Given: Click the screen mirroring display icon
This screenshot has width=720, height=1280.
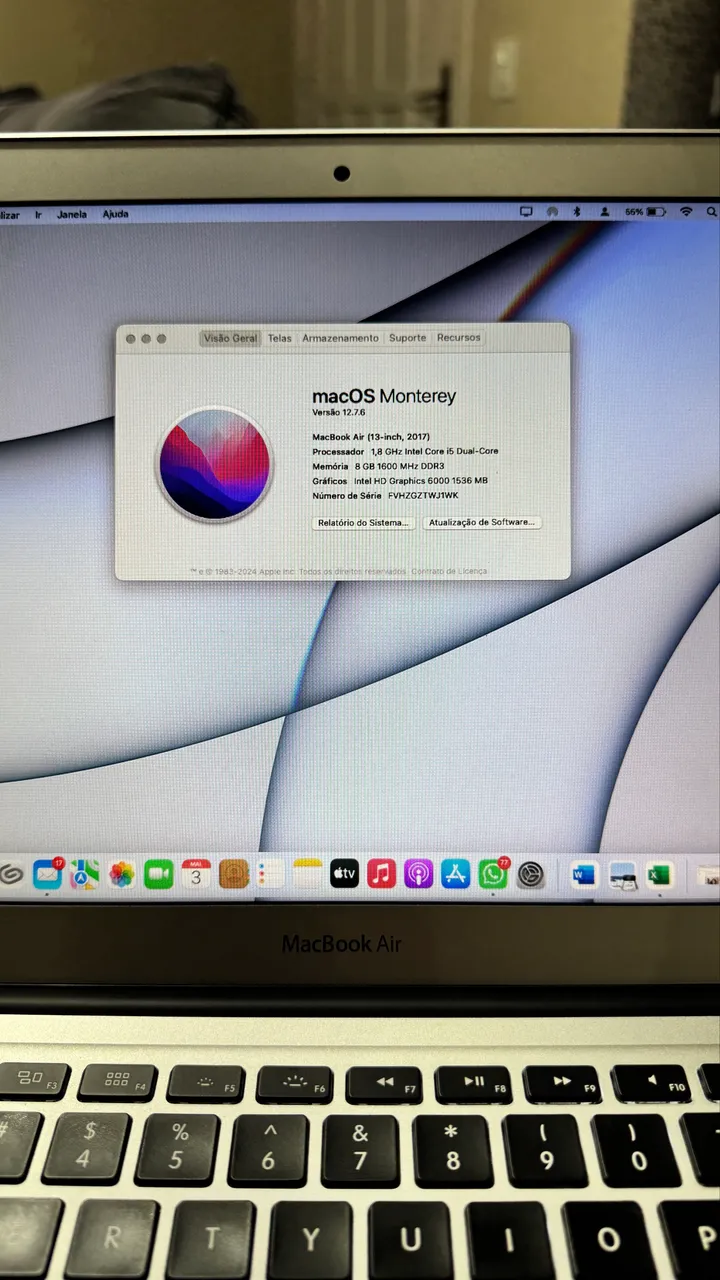Looking at the screenshot, I should click(527, 212).
